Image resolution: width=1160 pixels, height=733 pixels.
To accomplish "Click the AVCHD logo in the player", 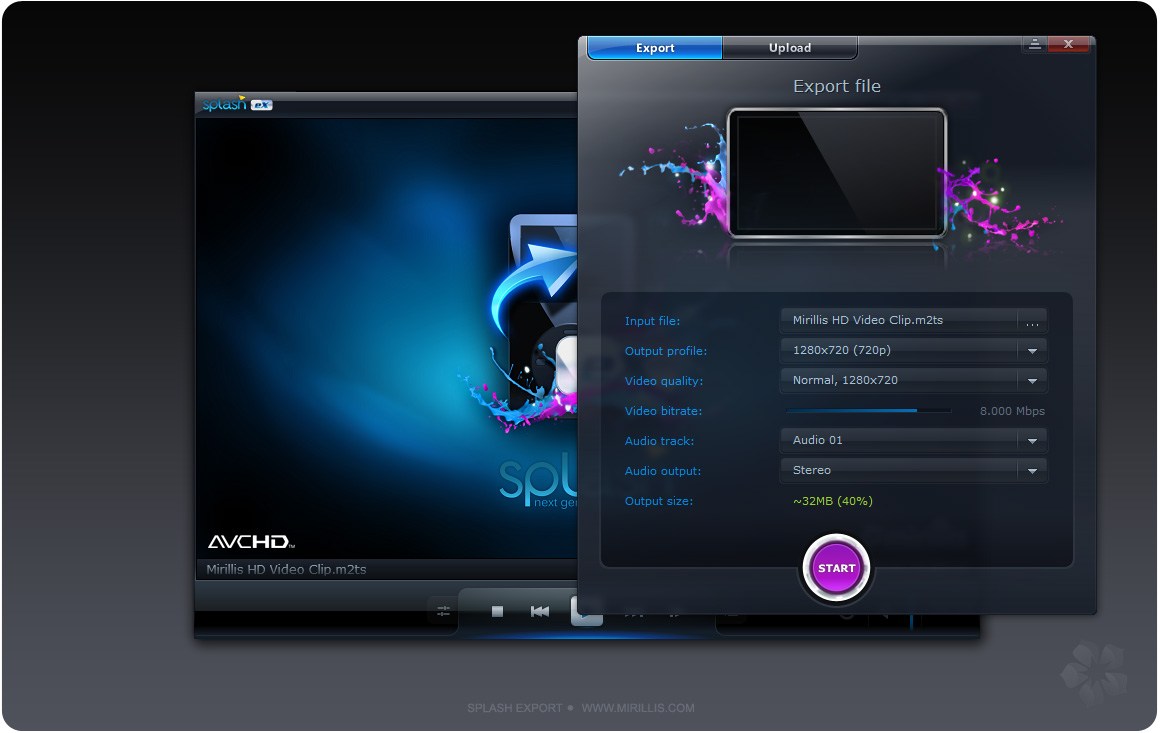I will click(251, 542).
